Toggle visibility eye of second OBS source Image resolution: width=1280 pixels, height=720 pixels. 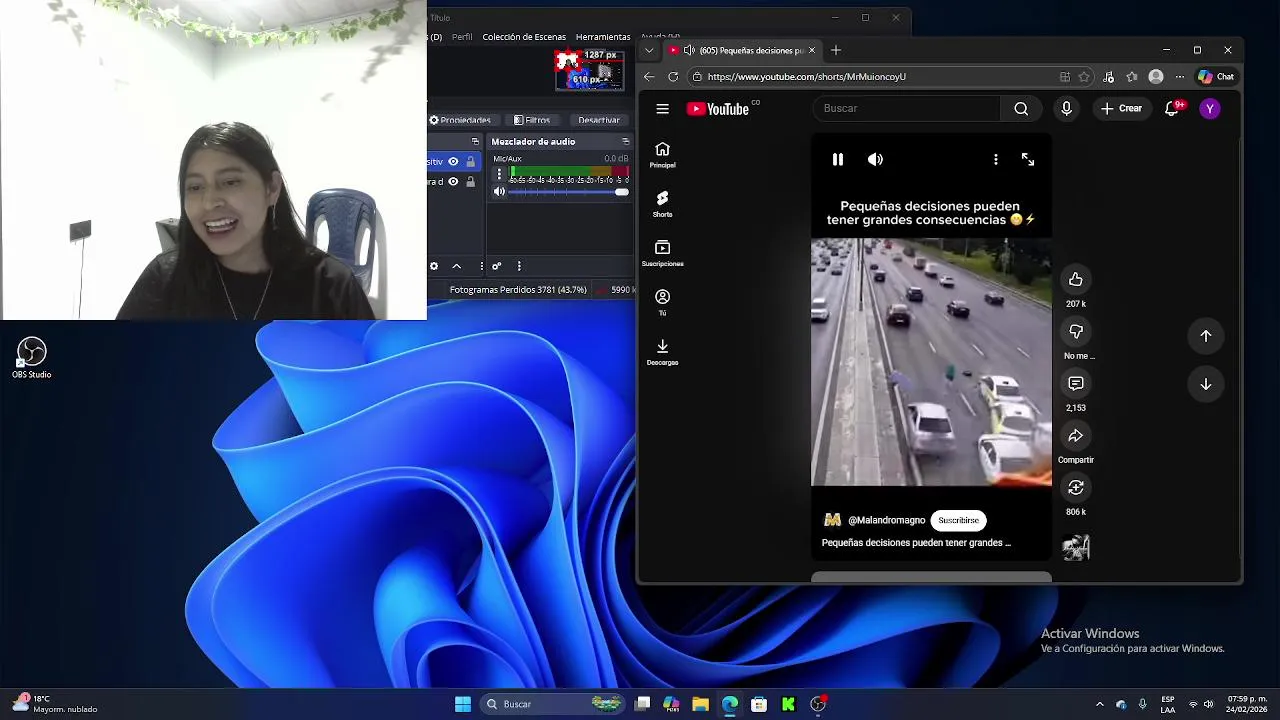(453, 182)
